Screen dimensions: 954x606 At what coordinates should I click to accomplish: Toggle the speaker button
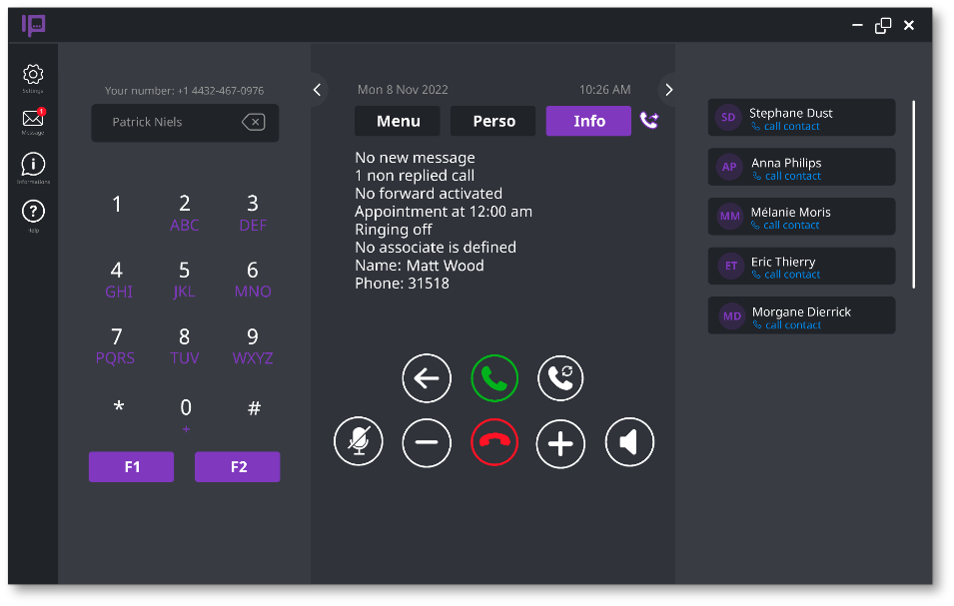click(629, 441)
